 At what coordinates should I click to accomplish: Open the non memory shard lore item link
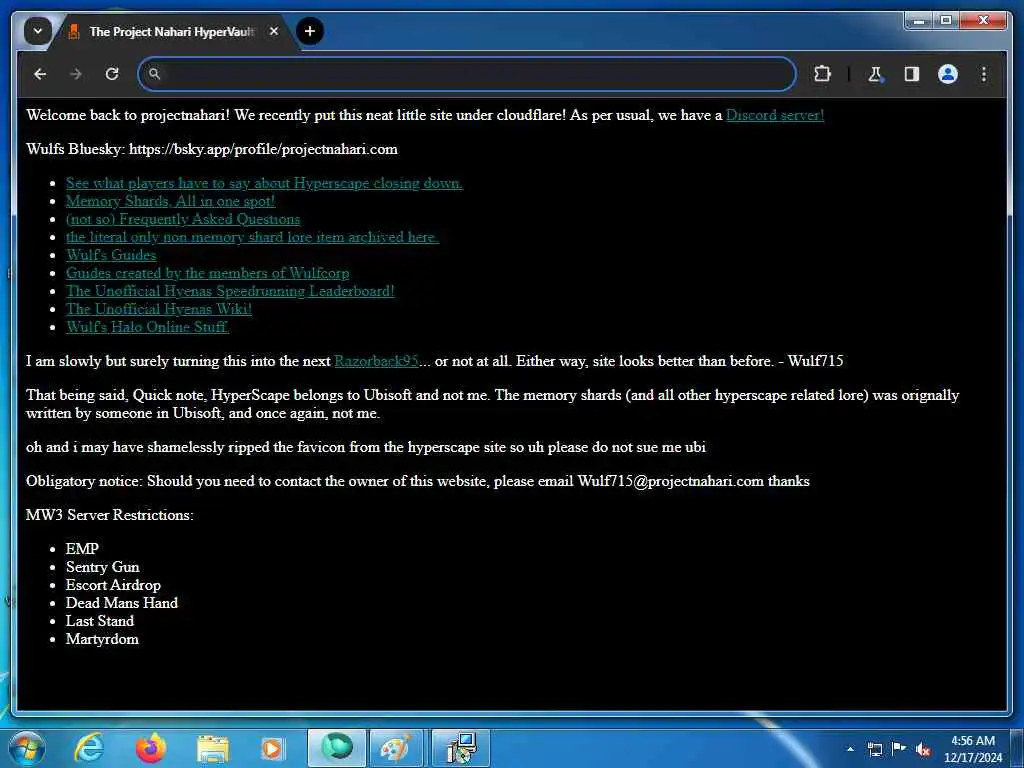[252, 237]
